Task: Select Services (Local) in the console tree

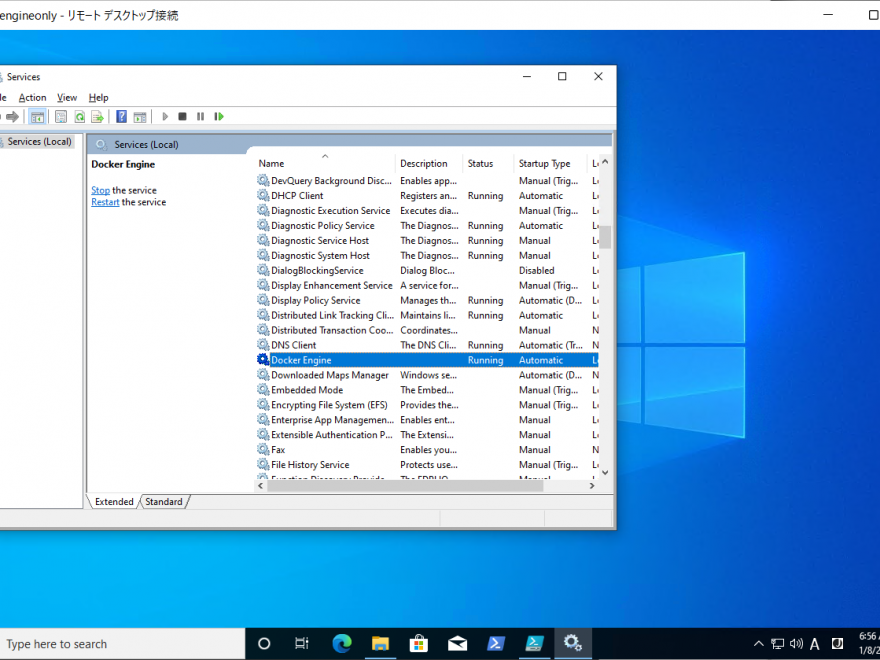Action: tap(39, 141)
